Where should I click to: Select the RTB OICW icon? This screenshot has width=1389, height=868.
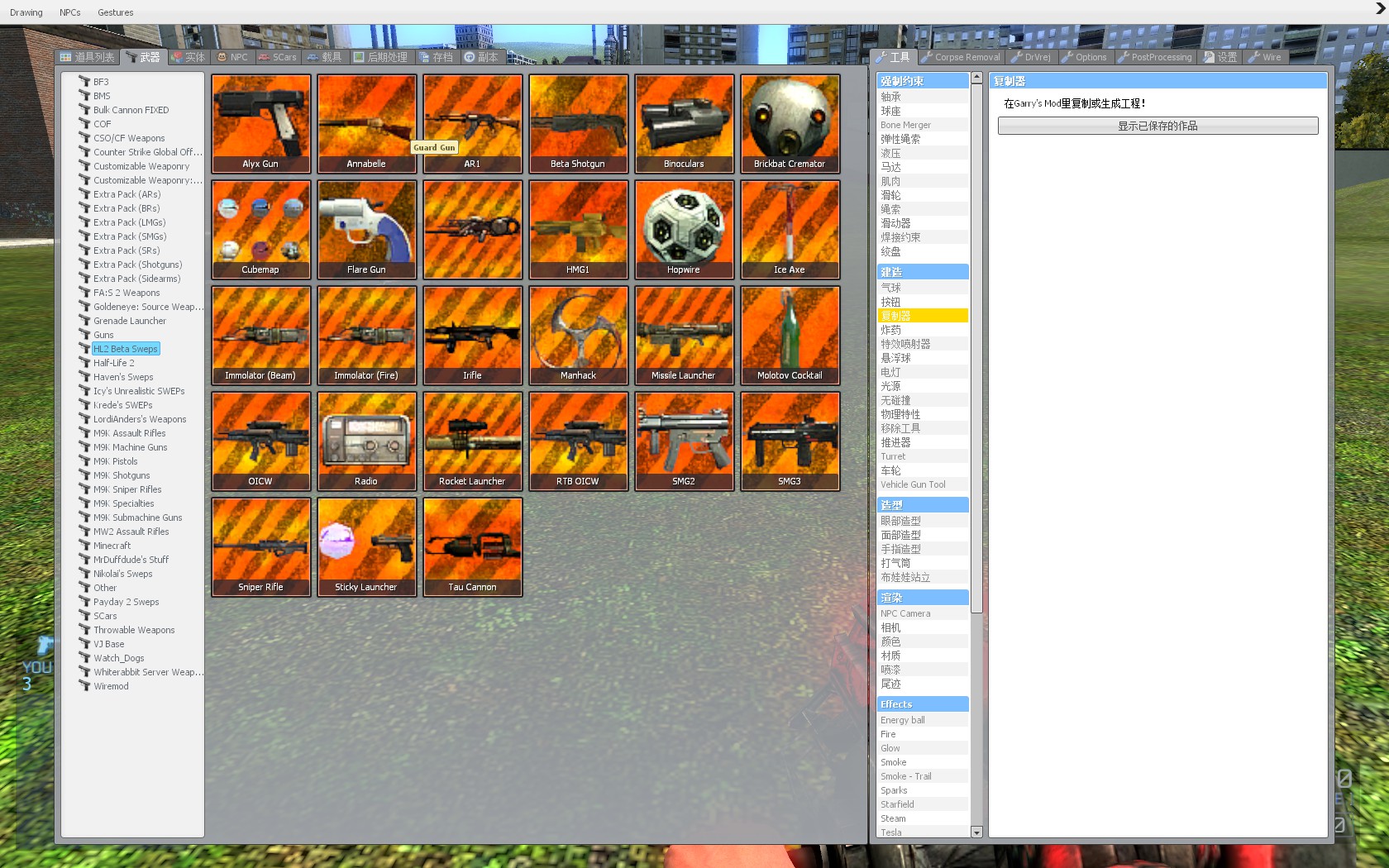(x=578, y=441)
